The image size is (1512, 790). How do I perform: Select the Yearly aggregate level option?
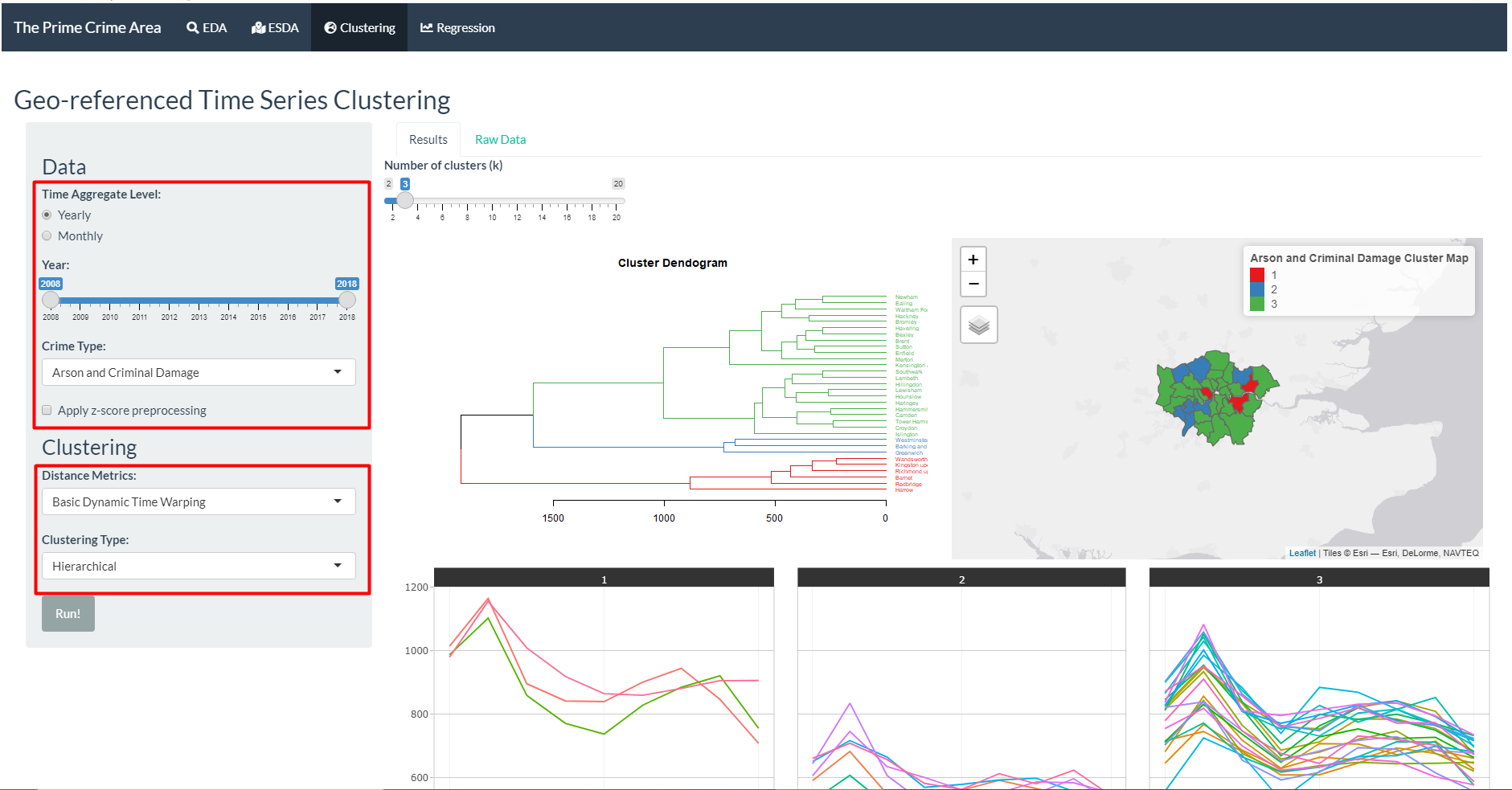point(47,215)
